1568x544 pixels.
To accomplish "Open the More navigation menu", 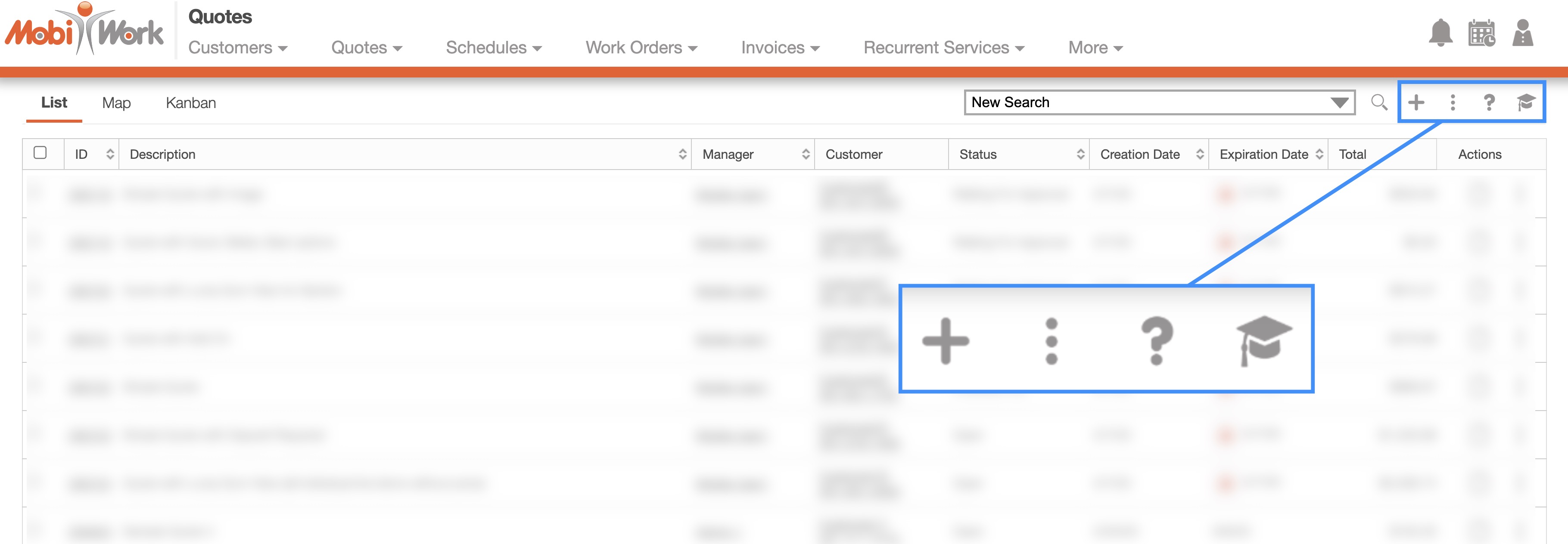I will click(x=1095, y=47).
